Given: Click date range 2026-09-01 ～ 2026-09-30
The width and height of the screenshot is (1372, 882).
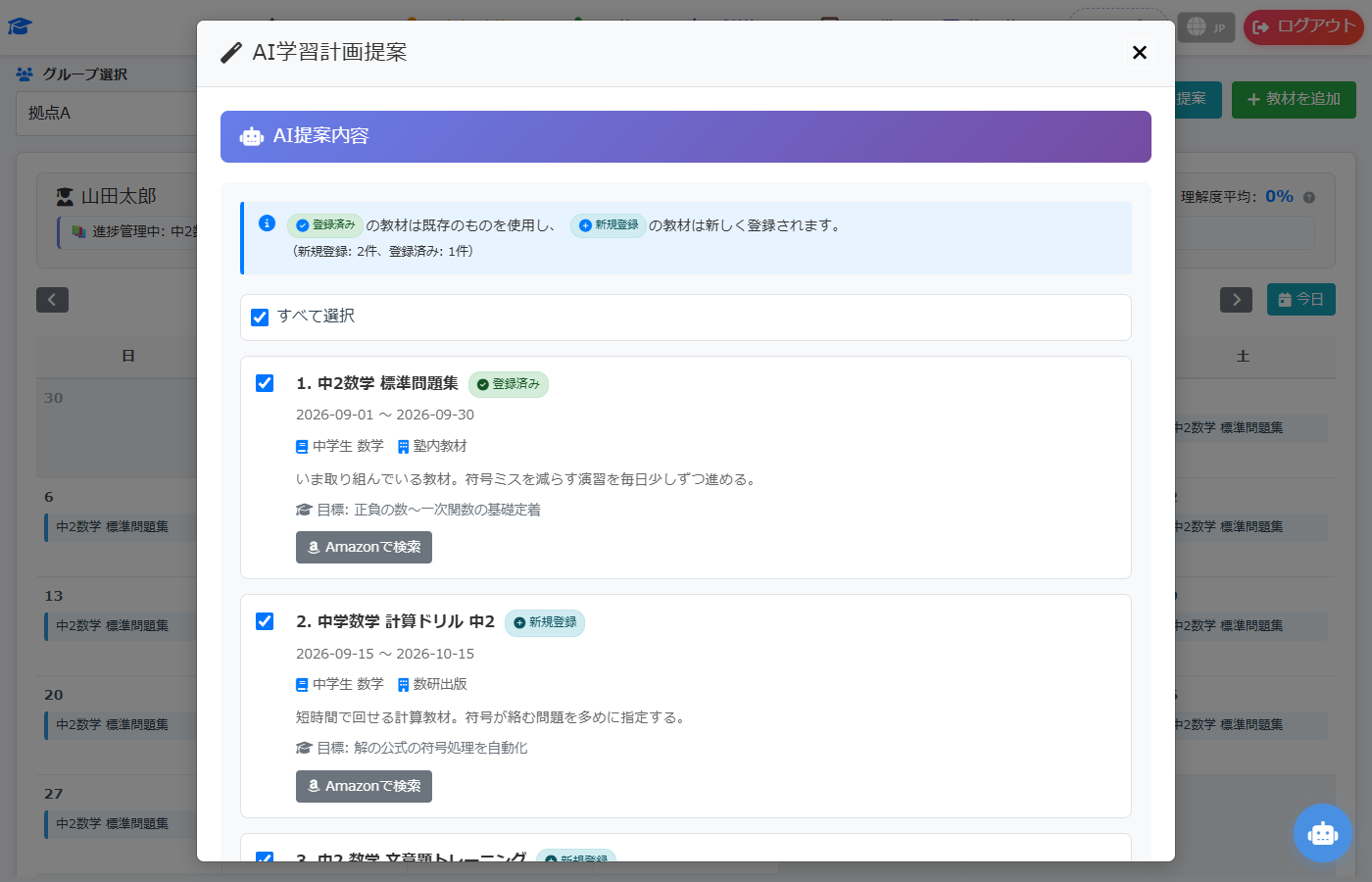Looking at the screenshot, I should pos(385,416).
